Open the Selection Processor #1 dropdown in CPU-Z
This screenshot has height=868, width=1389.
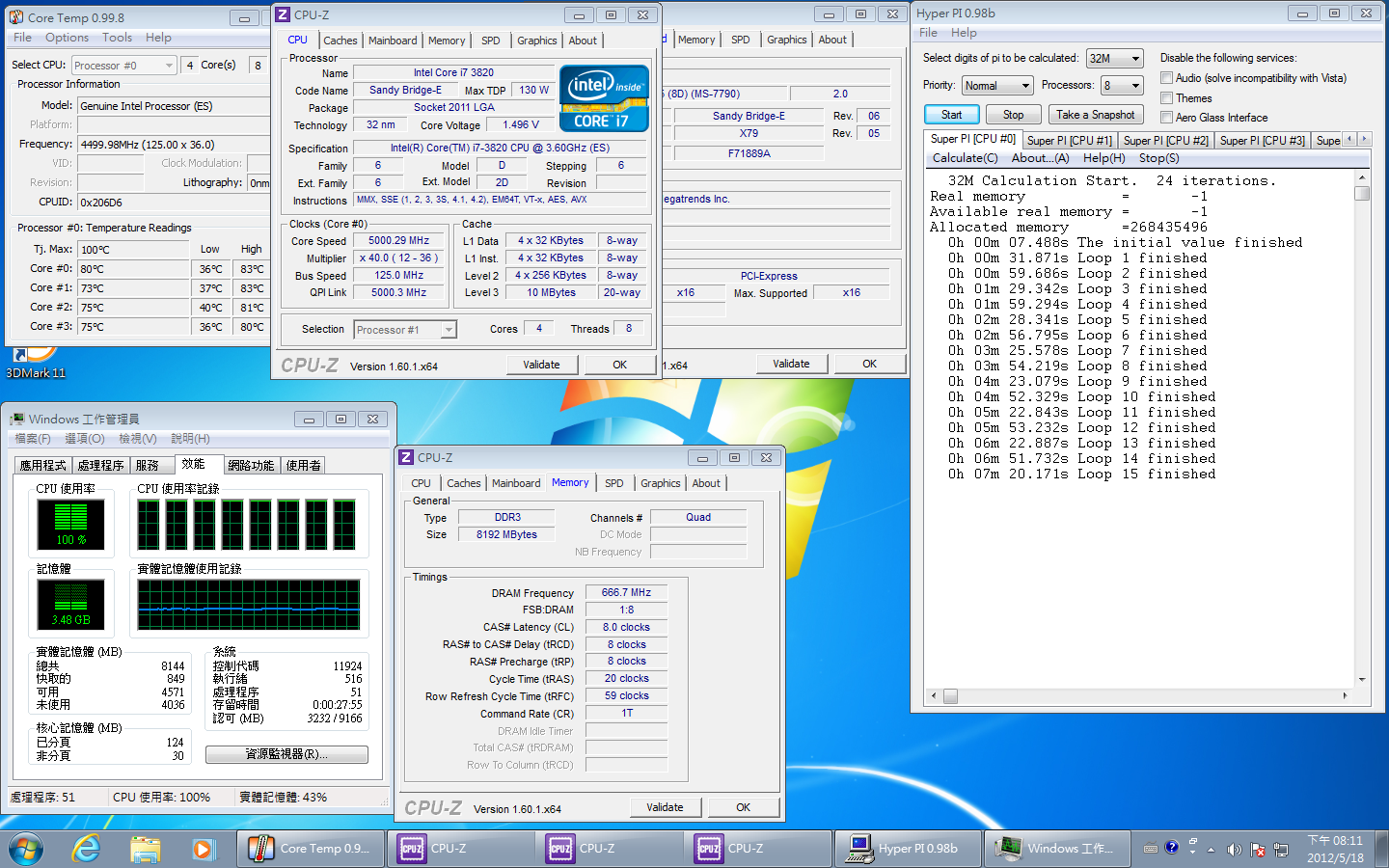[x=405, y=330]
